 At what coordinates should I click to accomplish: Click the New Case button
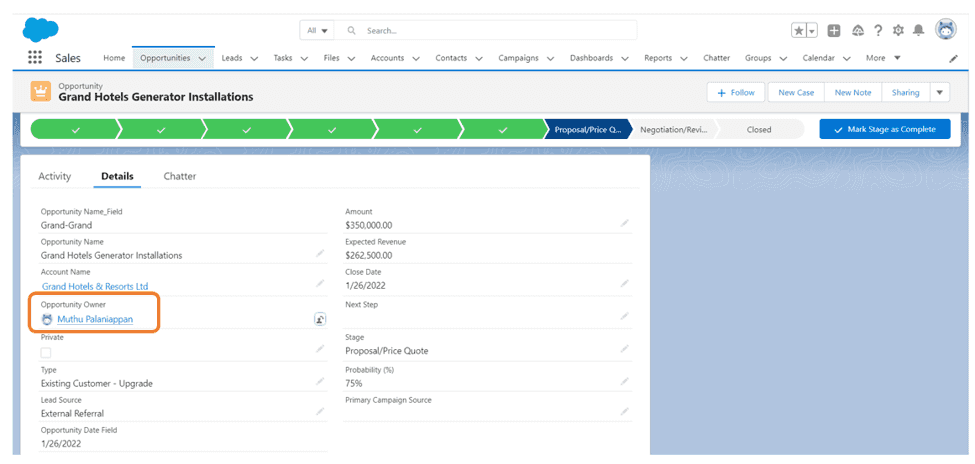pos(796,93)
